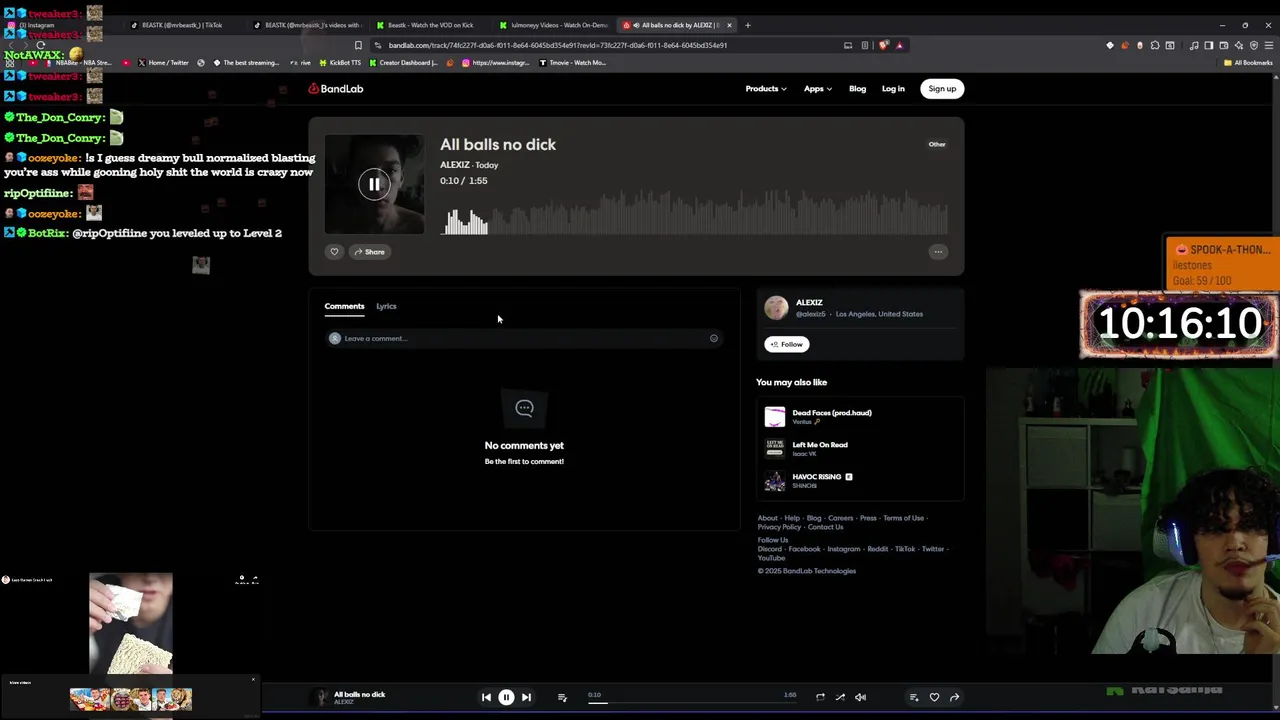Click the track title in the bottom player
The image size is (1280, 720).
(359, 694)
